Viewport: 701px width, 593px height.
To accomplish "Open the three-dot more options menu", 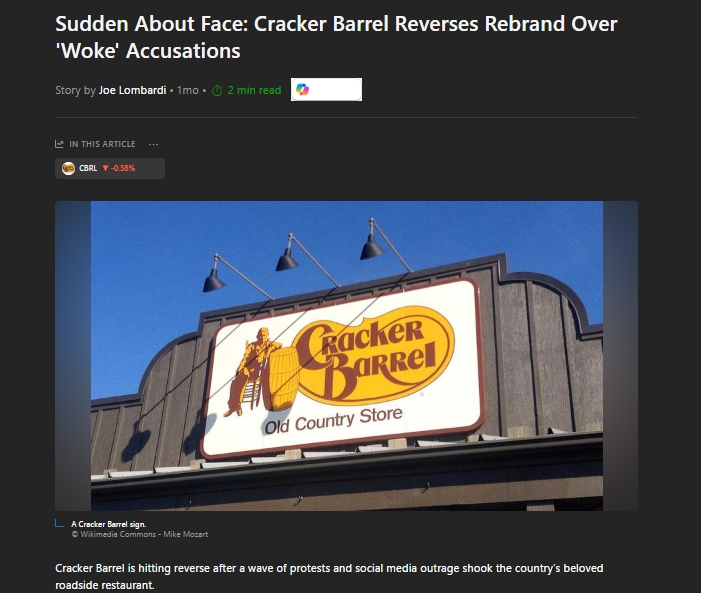I will click(x=153, y=144).
